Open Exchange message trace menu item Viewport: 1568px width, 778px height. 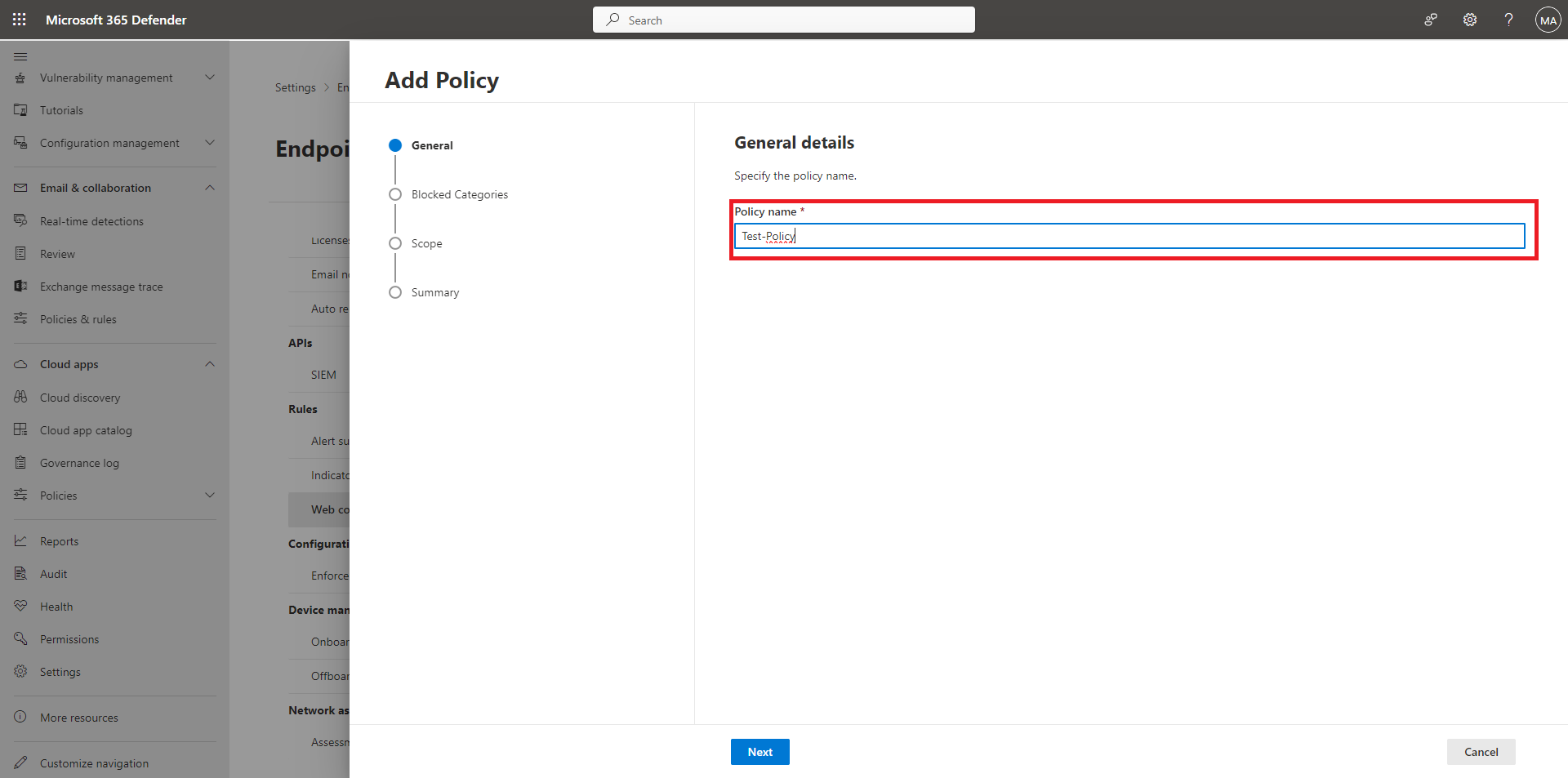101,287
